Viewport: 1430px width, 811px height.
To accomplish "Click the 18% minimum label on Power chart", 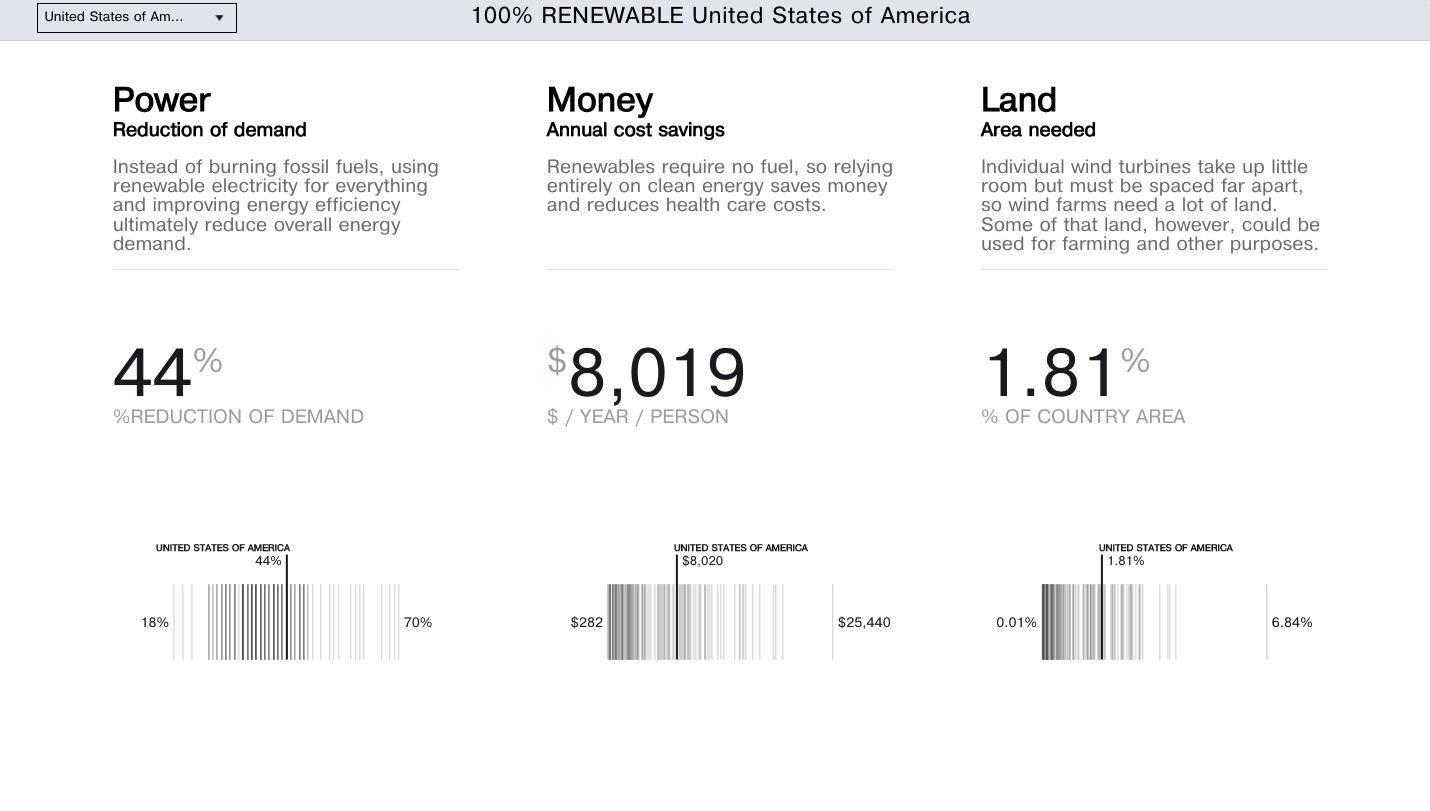I will pos(155,623).
